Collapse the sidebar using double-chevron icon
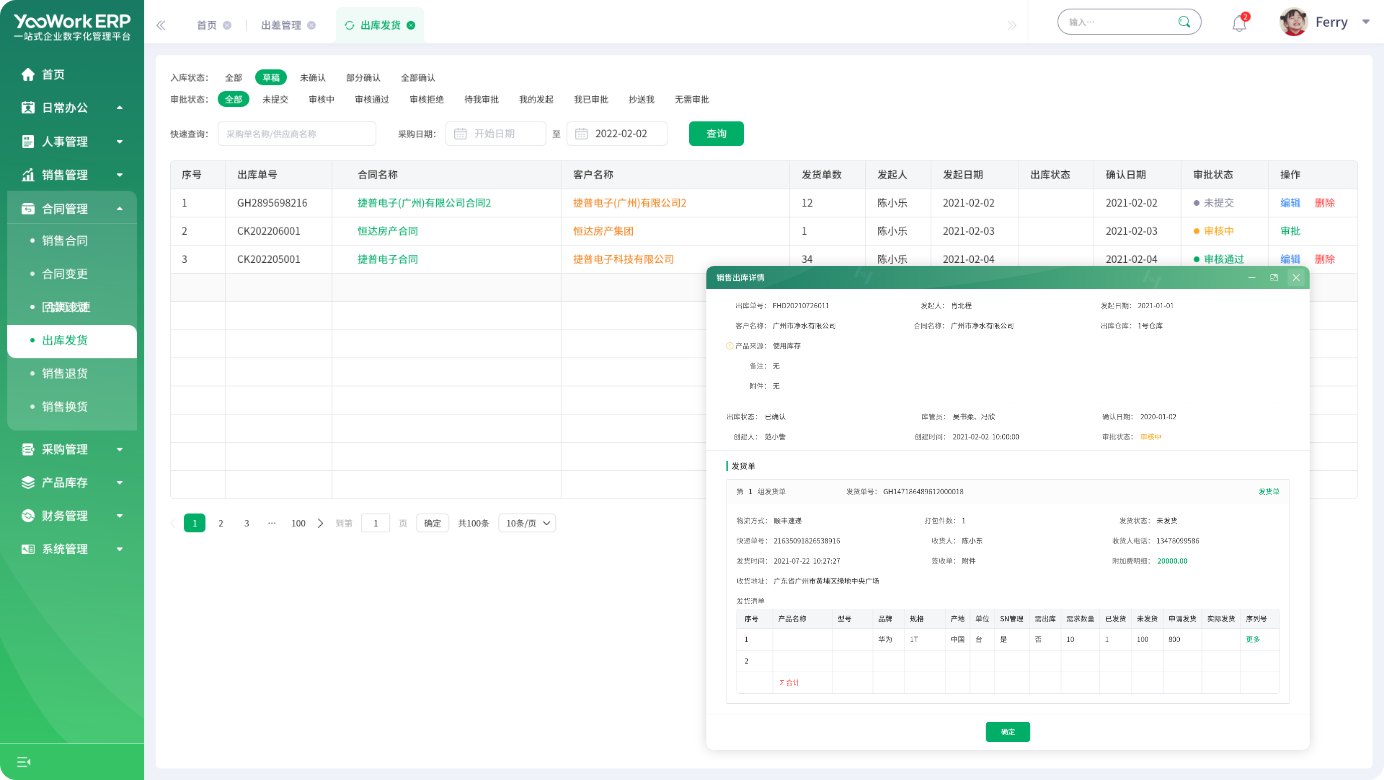The width and height of the screenshot is (1384, 780). point(161,25)
